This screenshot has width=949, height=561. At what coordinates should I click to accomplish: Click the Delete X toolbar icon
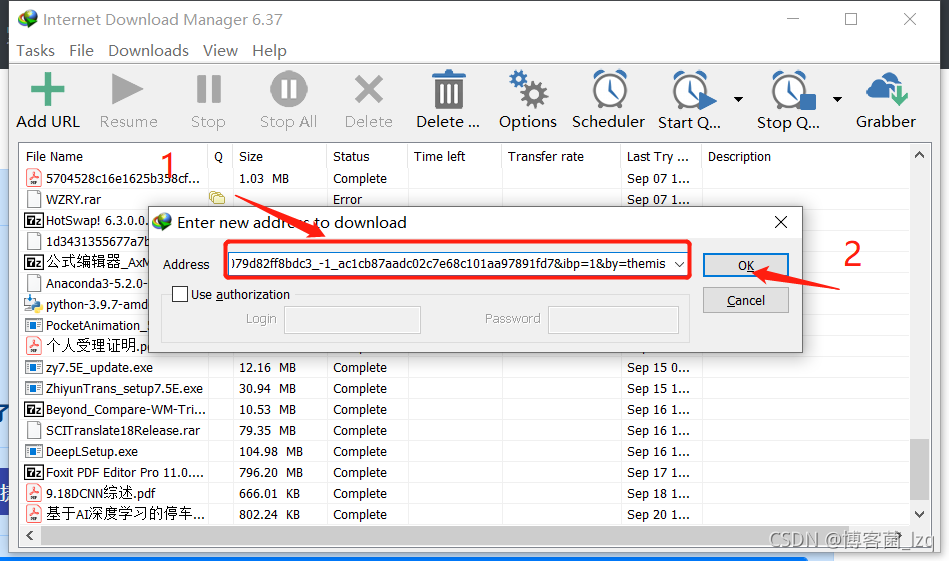[x=369, y=90]
